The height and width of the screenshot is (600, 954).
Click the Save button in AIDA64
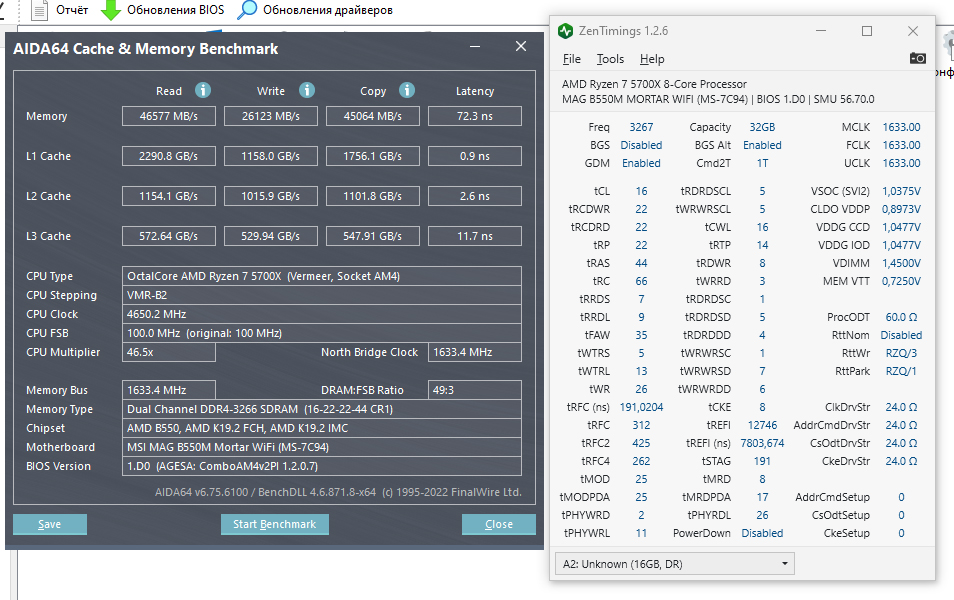(49, 524)
